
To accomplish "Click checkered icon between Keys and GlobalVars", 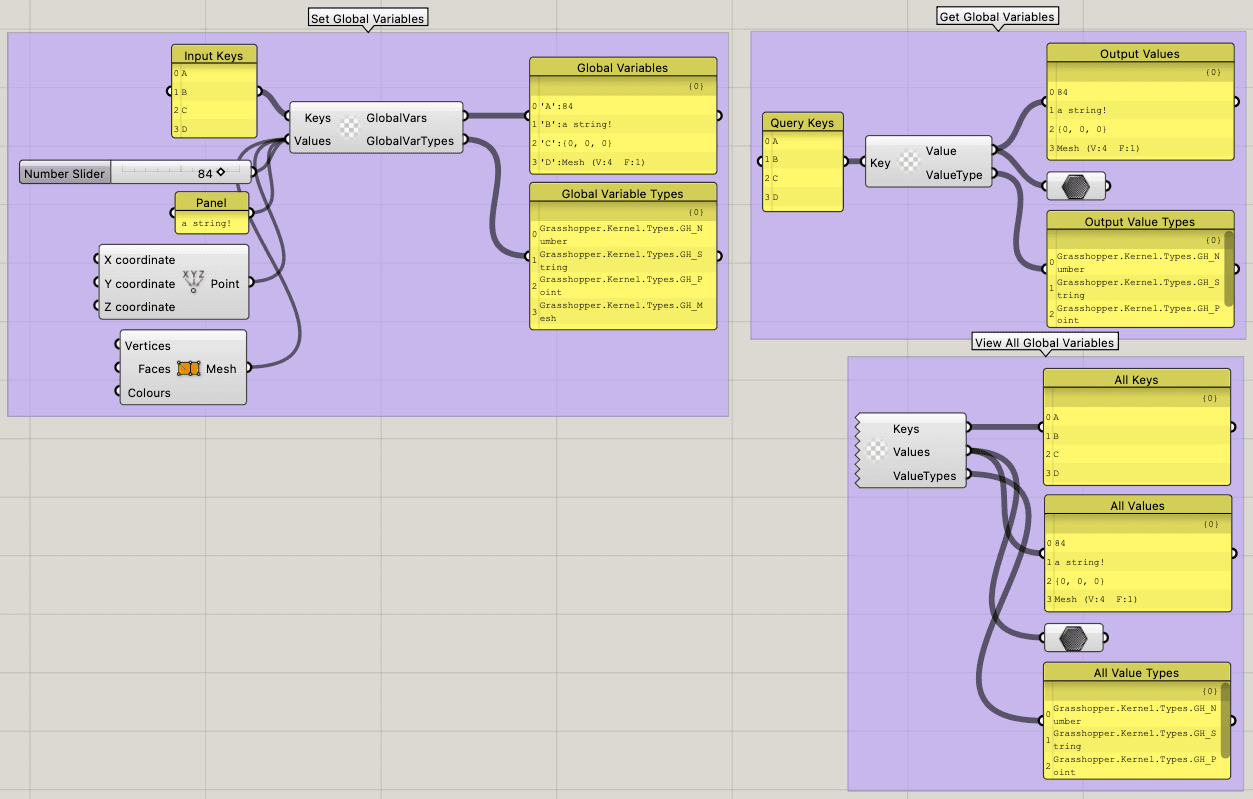I will coord(349,128).
